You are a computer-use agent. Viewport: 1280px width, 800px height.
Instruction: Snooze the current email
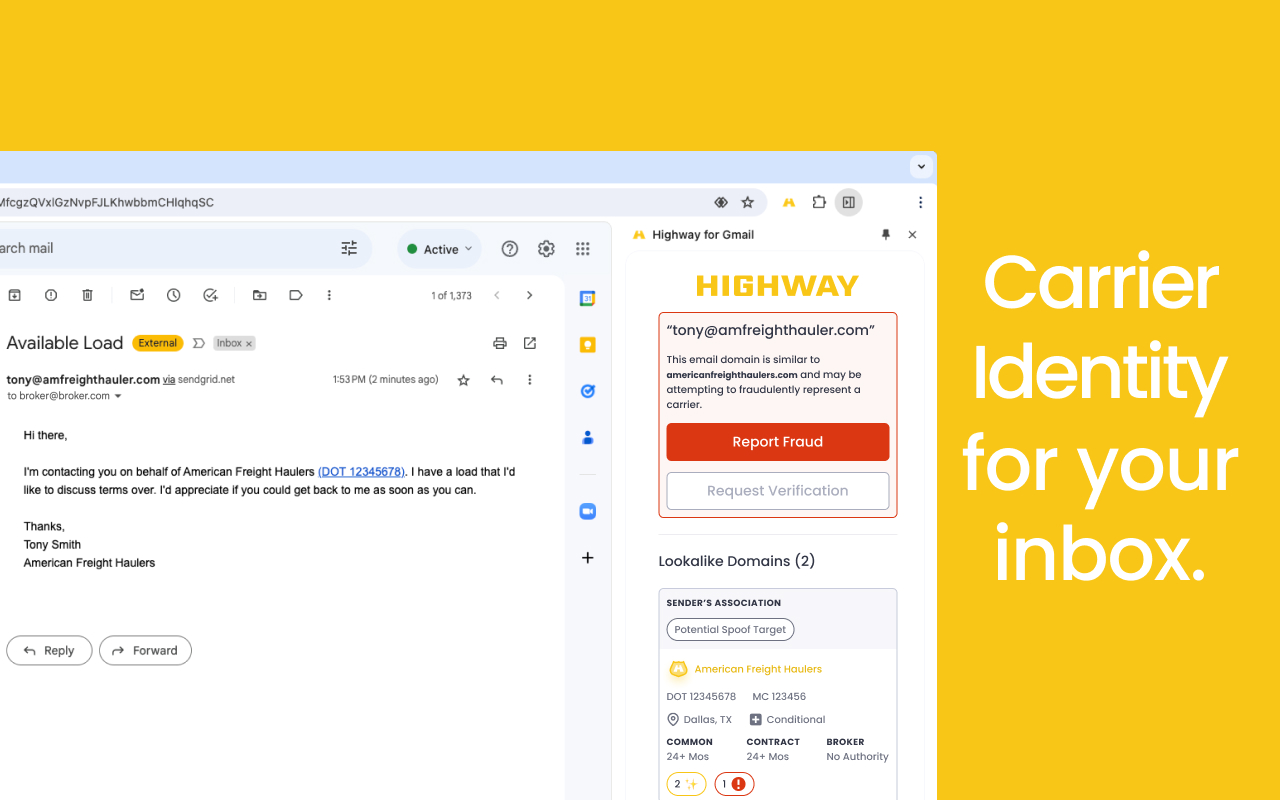(x=171, y=294)
